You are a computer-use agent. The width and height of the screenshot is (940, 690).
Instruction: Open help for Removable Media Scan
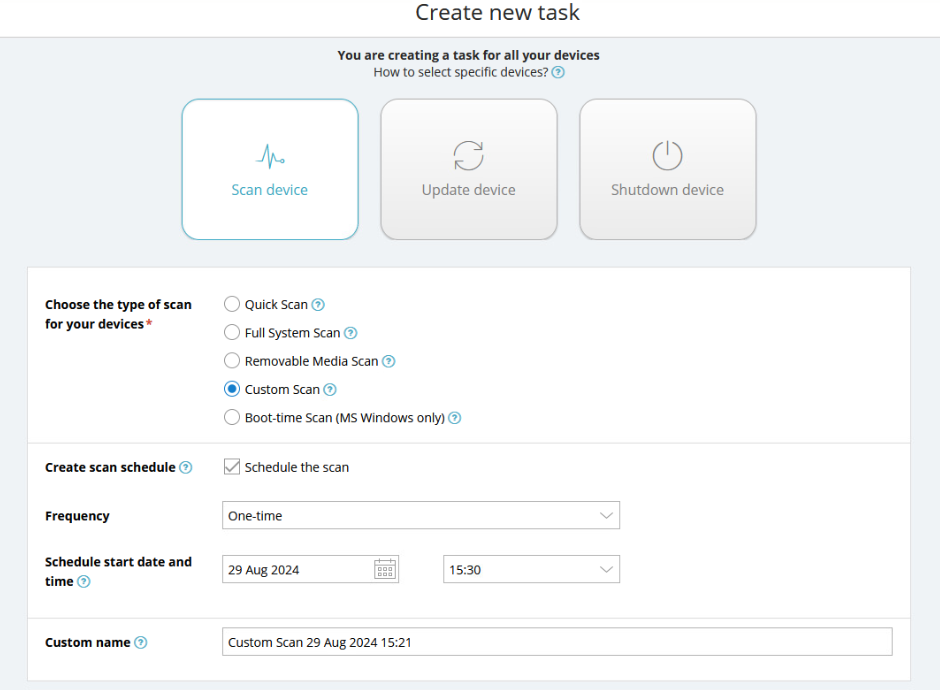[388, 361]
